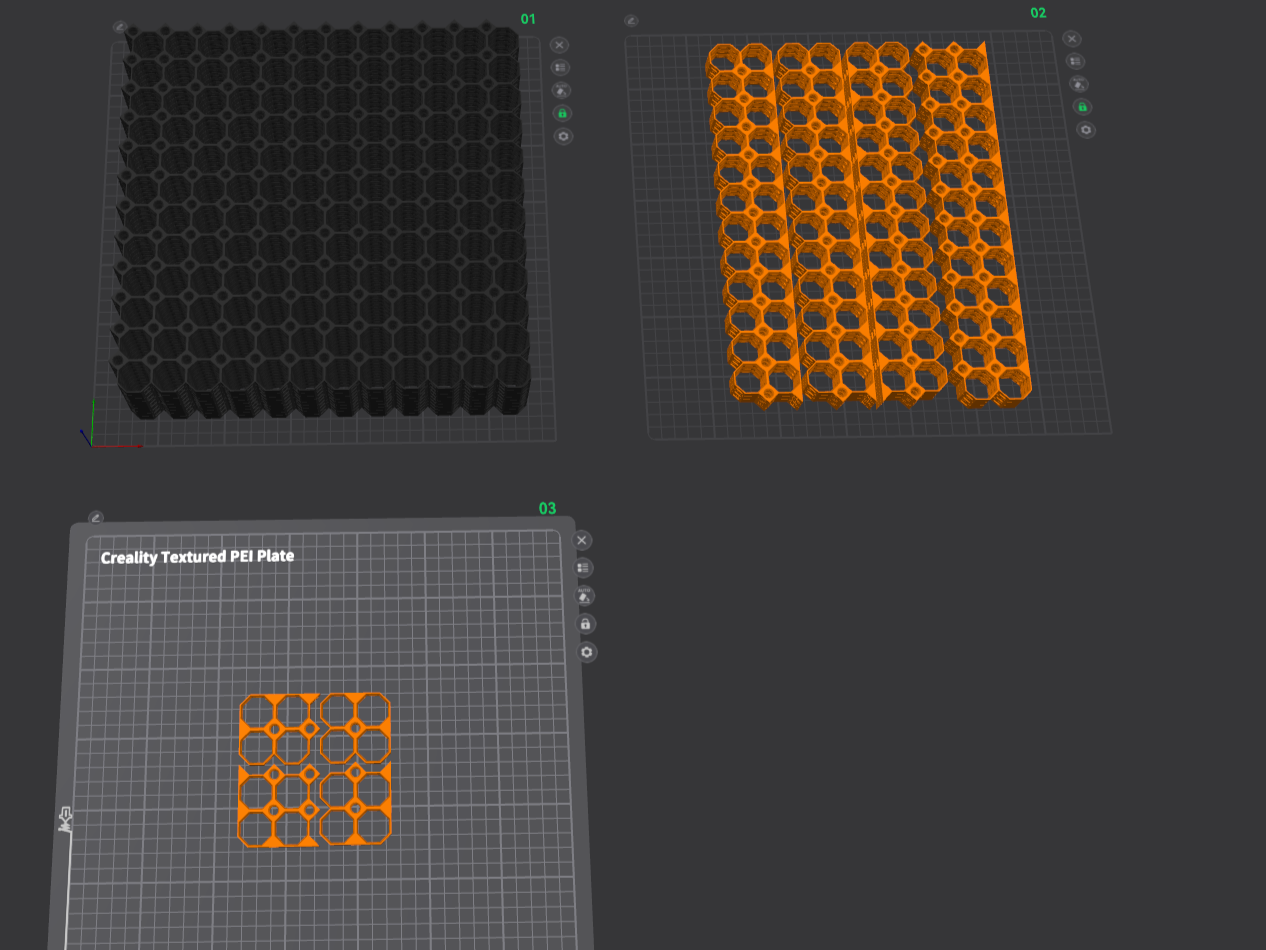This screenshot has width=1266, height=950.
Task: Click plate number 01 label
Action: coord(528,19)
